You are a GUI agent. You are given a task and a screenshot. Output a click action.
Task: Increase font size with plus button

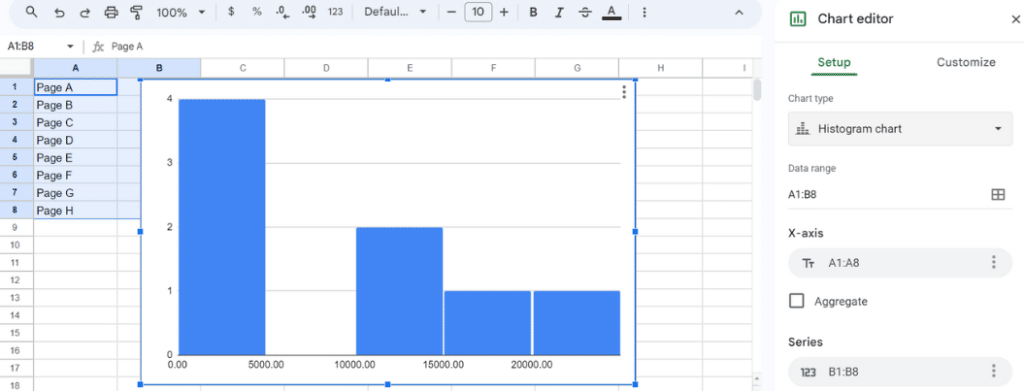[x=504, y=12]
